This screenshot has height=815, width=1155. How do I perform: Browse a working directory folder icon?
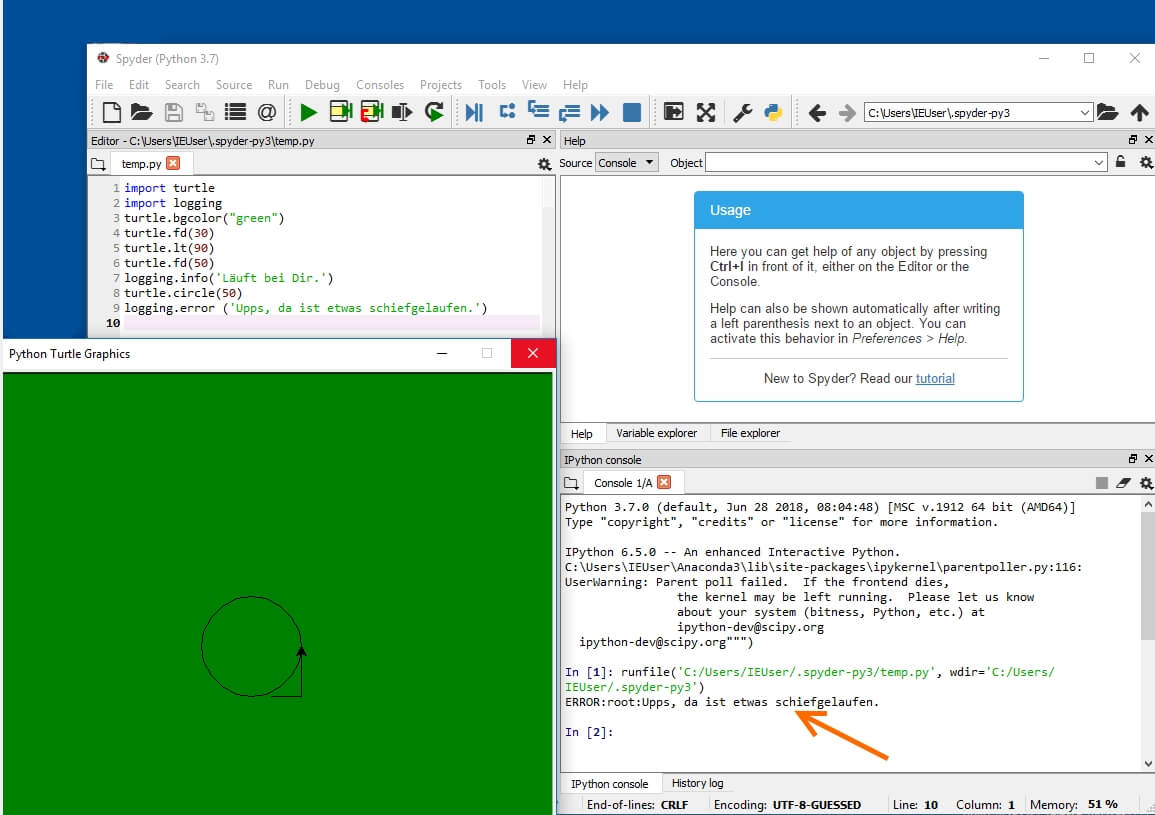(x=1107, y=112)
